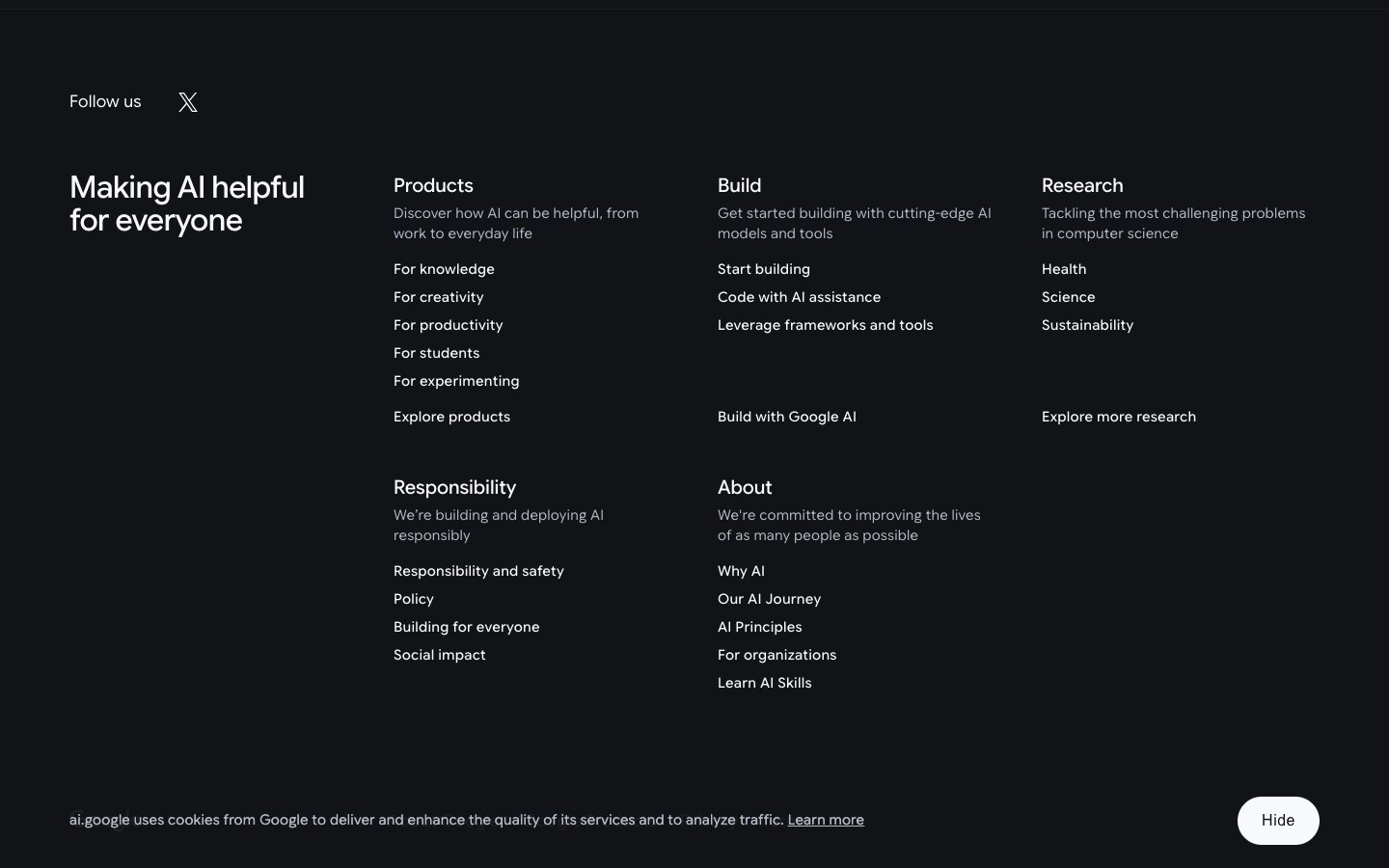Open Leverage frameworks and tools link
This screenshot has width=1389, height=868.
pos(826,325)
